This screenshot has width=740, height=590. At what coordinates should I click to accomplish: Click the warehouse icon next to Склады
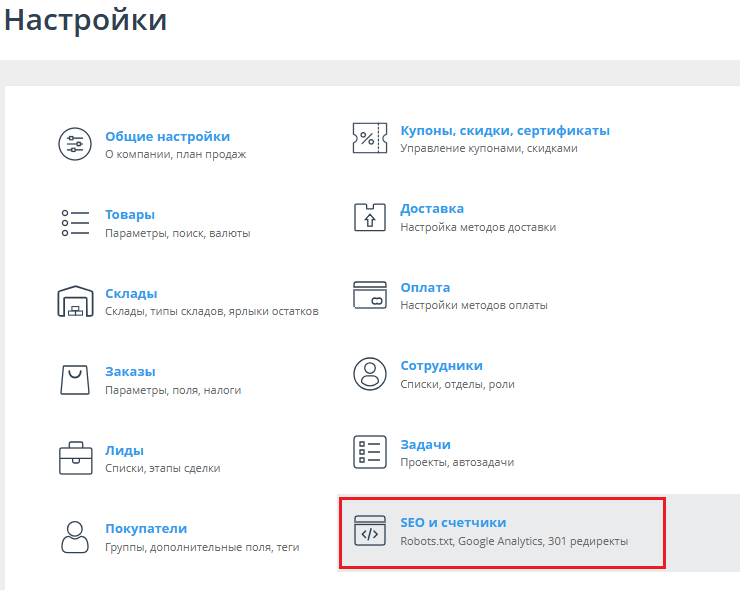click(x=75, y=301)
